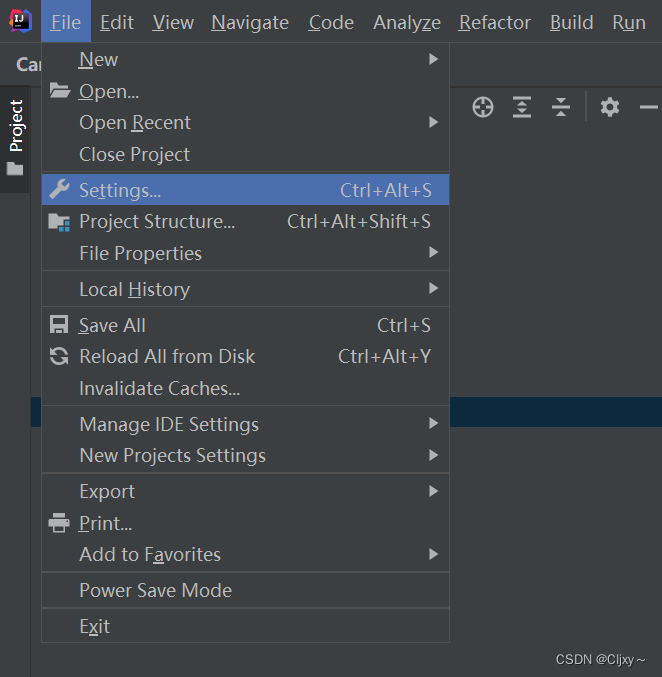
Task: Click the Expand All toolbar icon
Action: click(x=522, y=107)
